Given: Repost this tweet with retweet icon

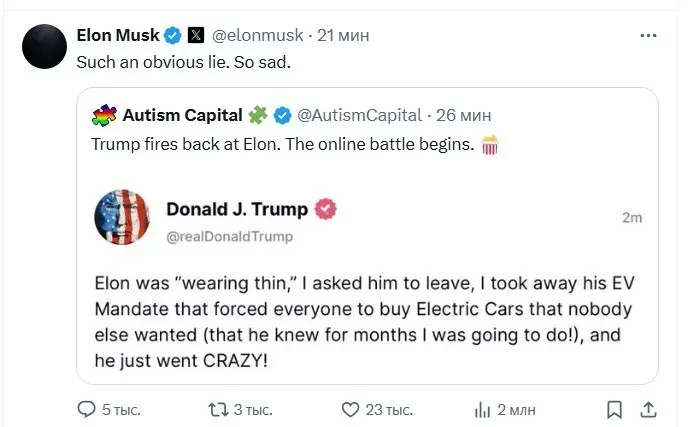Looking at the screenshot, I should point(216,408).
